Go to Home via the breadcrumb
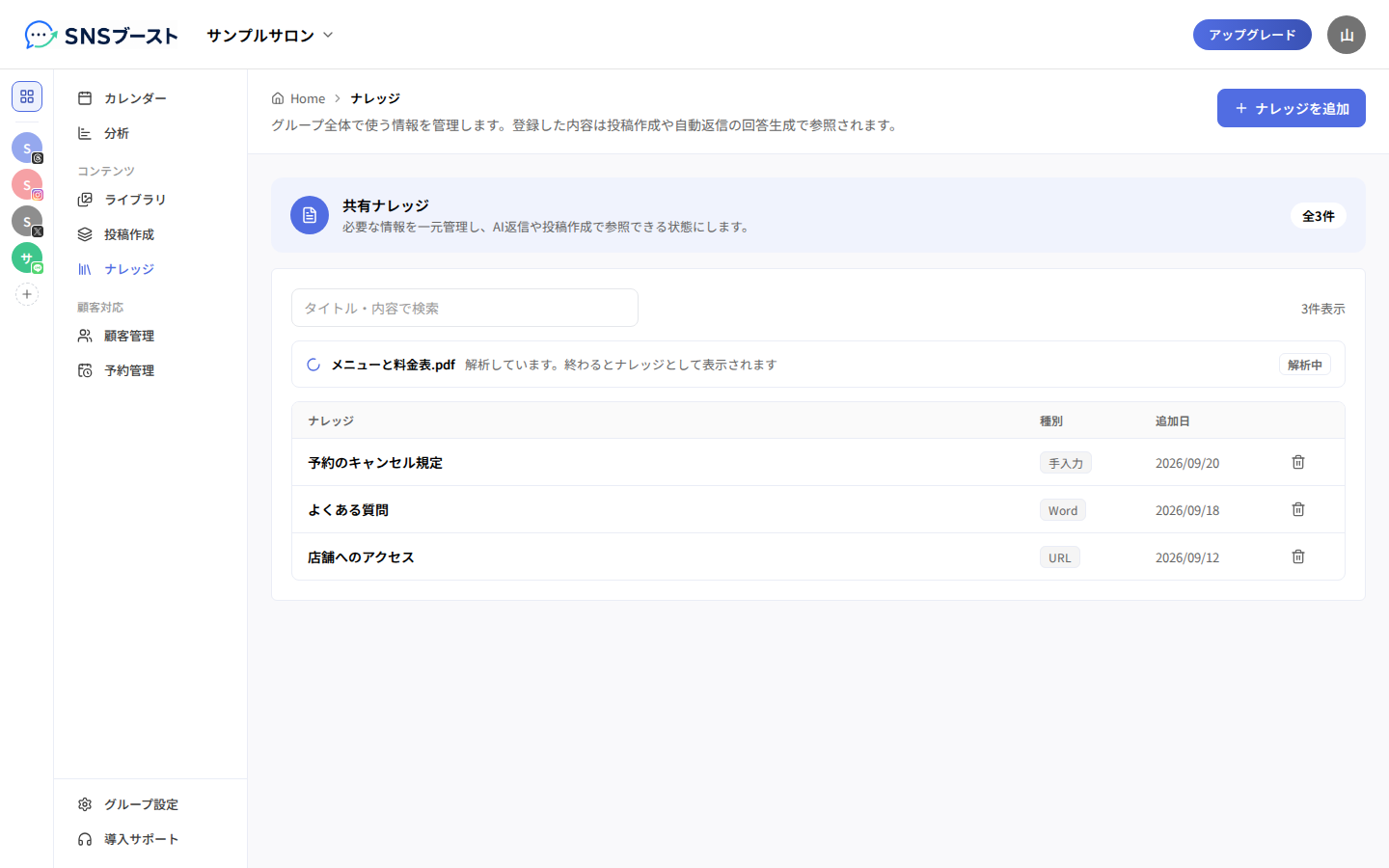 click(x=298, y=98)
